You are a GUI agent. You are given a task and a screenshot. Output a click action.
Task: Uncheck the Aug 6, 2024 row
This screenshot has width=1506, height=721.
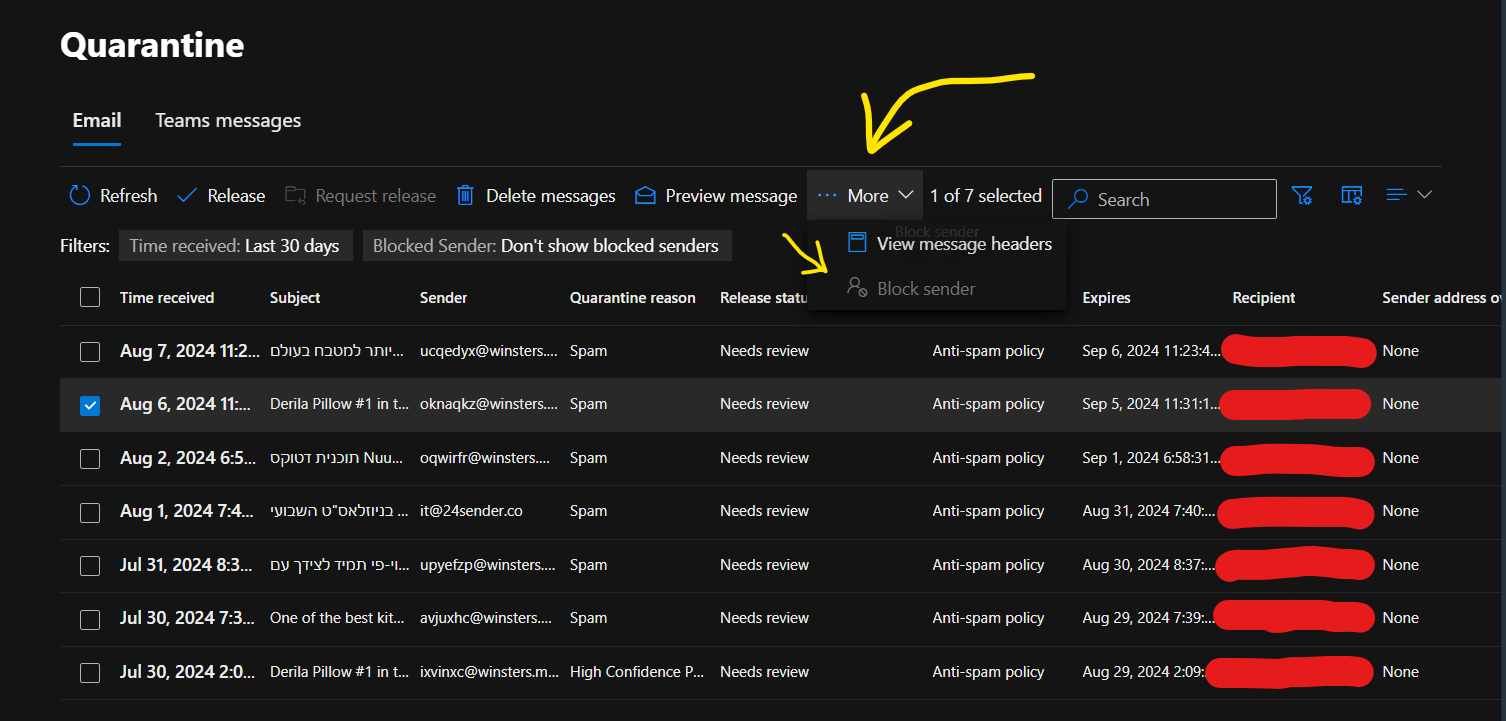point(90,405)
